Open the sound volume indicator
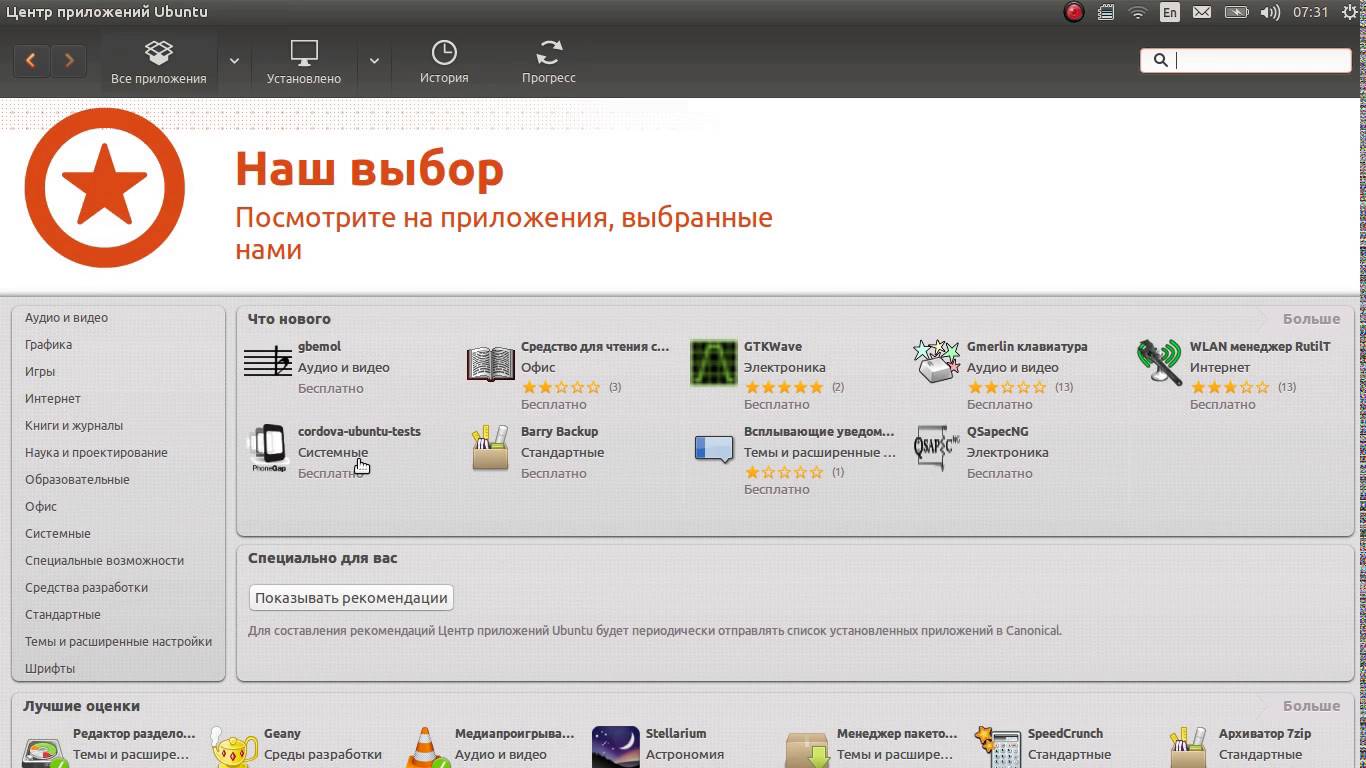The height and width of the screenshot is (768, 1366). point(1271,12)
